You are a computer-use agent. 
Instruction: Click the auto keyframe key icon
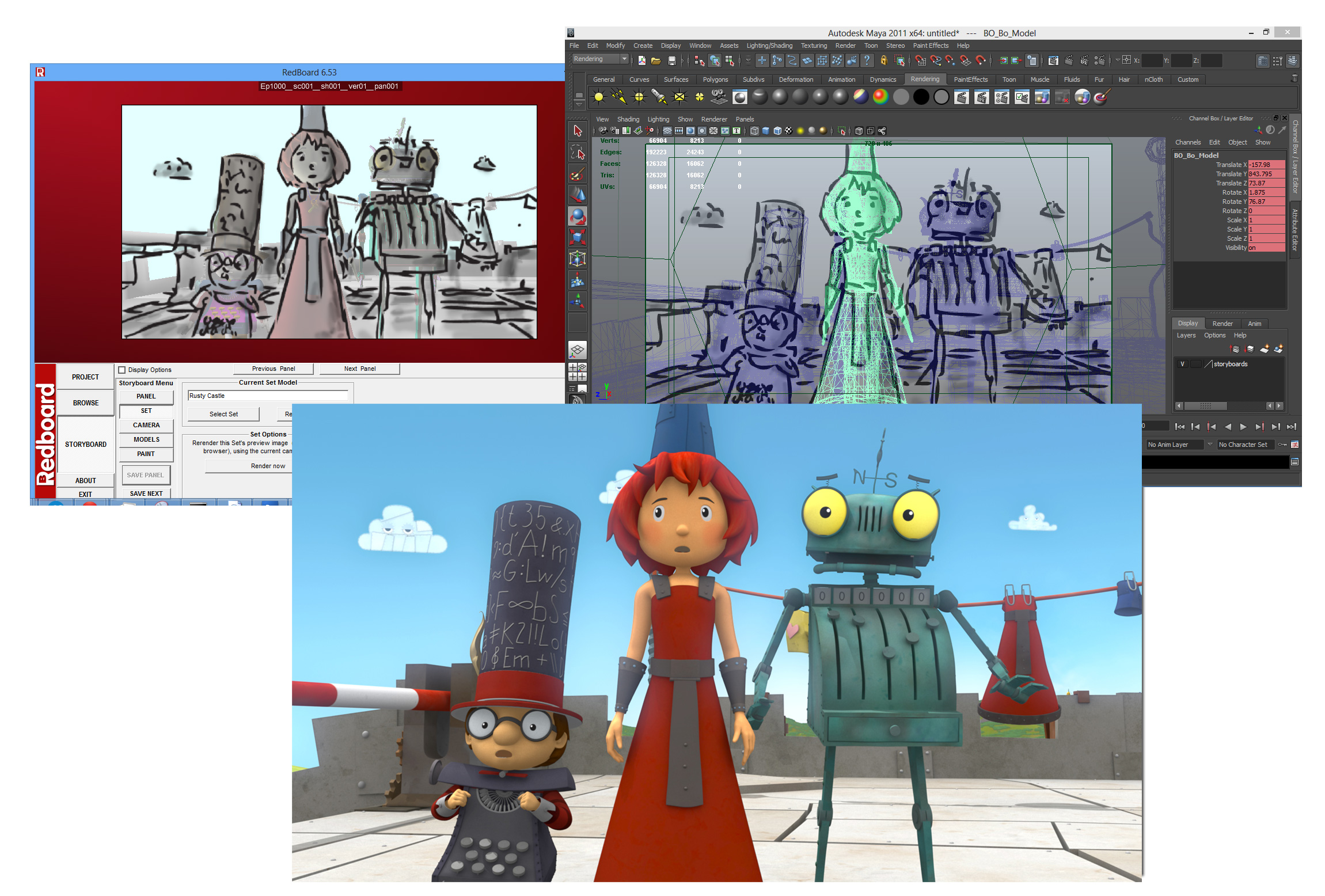click(1282, 445)
